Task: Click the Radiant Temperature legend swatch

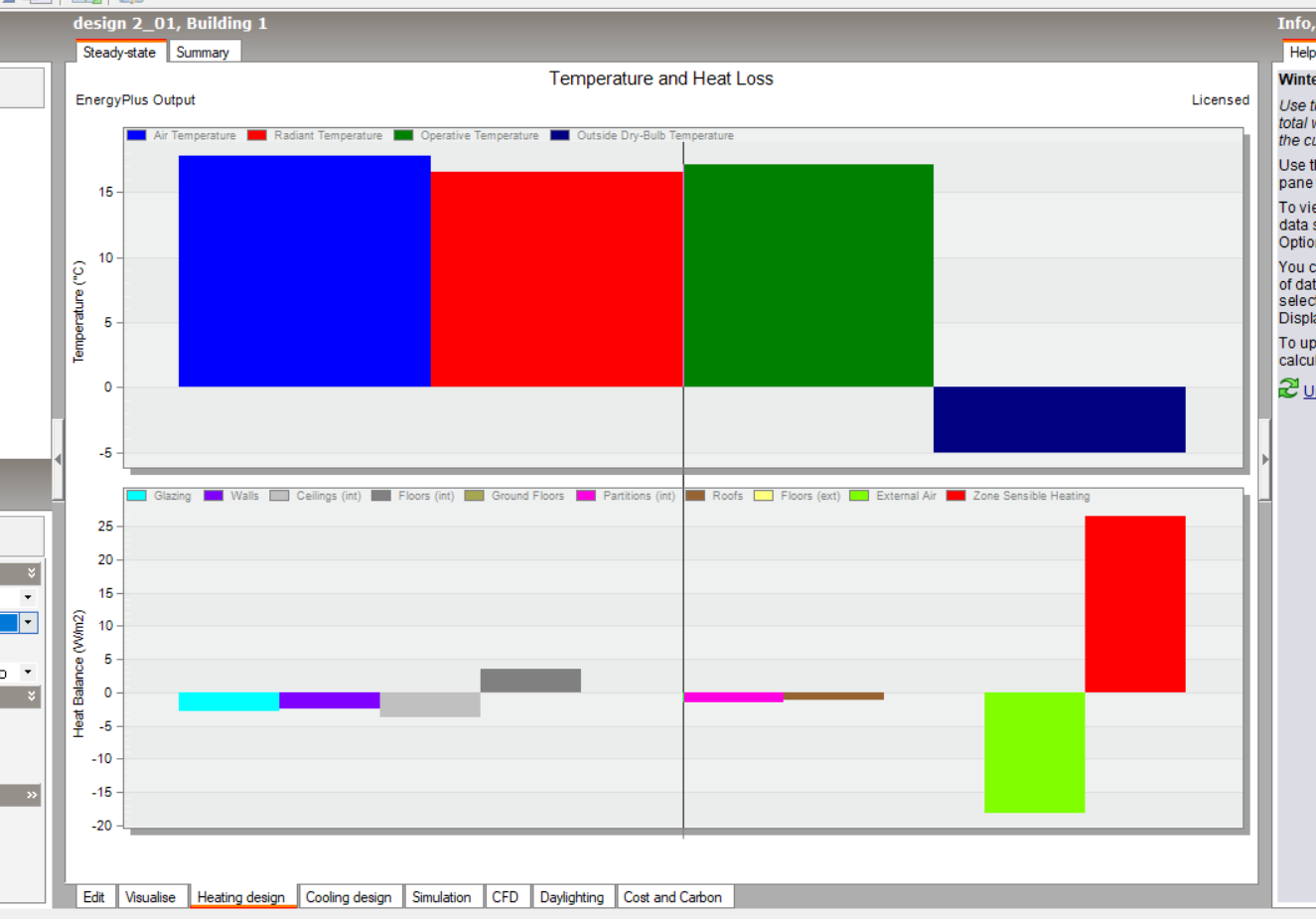Action: [257, 135]
